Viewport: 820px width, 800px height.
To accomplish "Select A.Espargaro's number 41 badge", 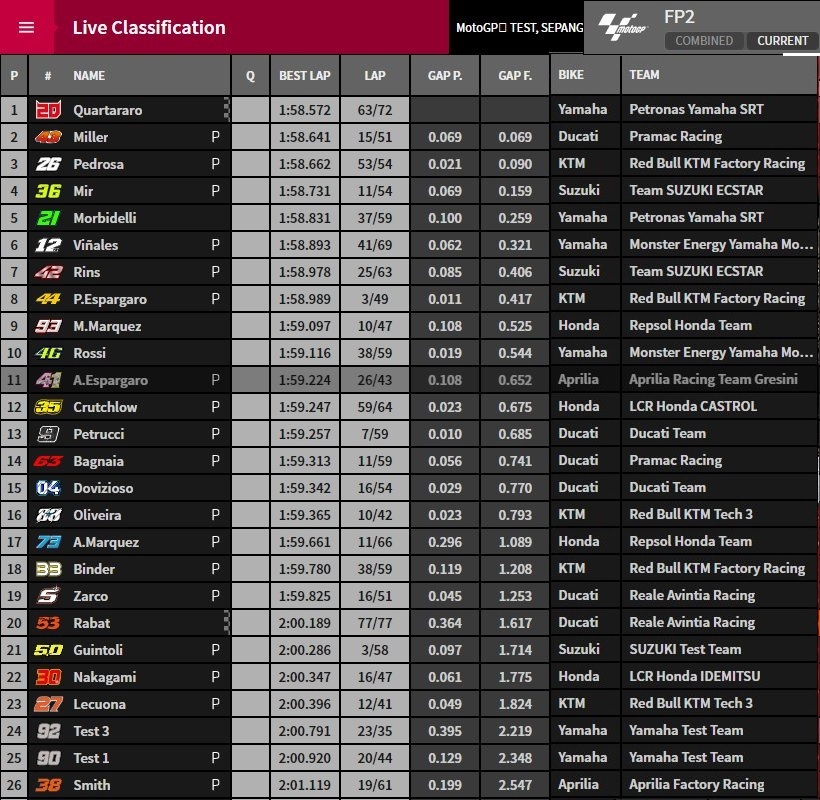I will [x=48, y=380].
